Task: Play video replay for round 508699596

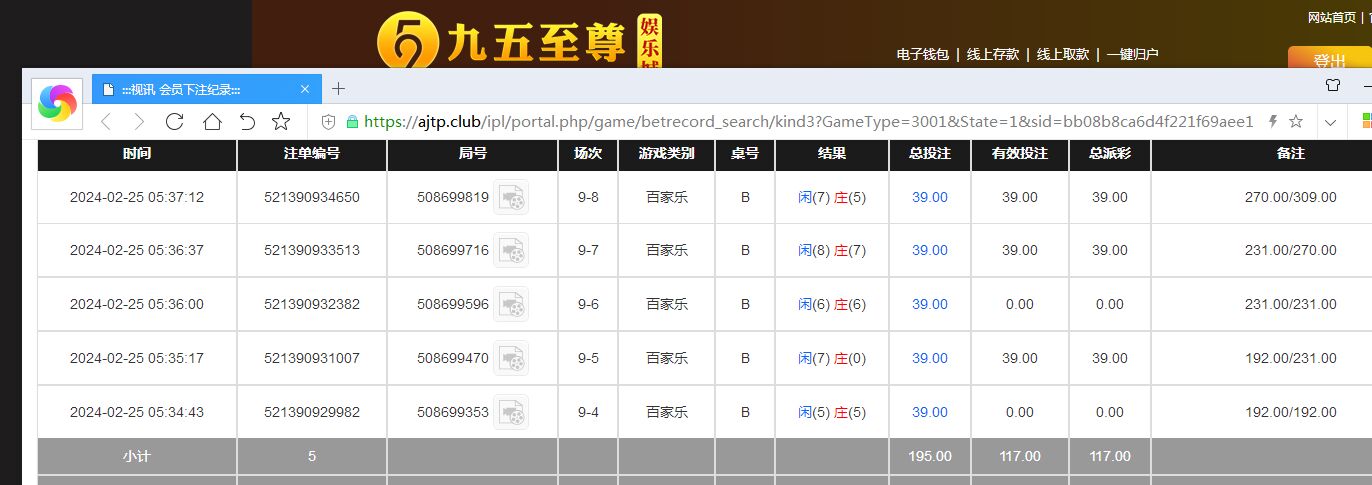Action: (x=511, y=304)
